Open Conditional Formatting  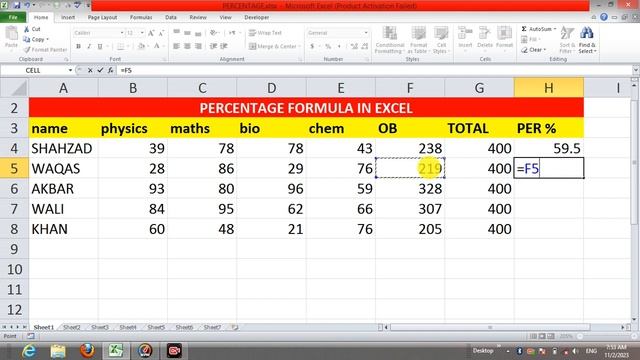point(390,40)
